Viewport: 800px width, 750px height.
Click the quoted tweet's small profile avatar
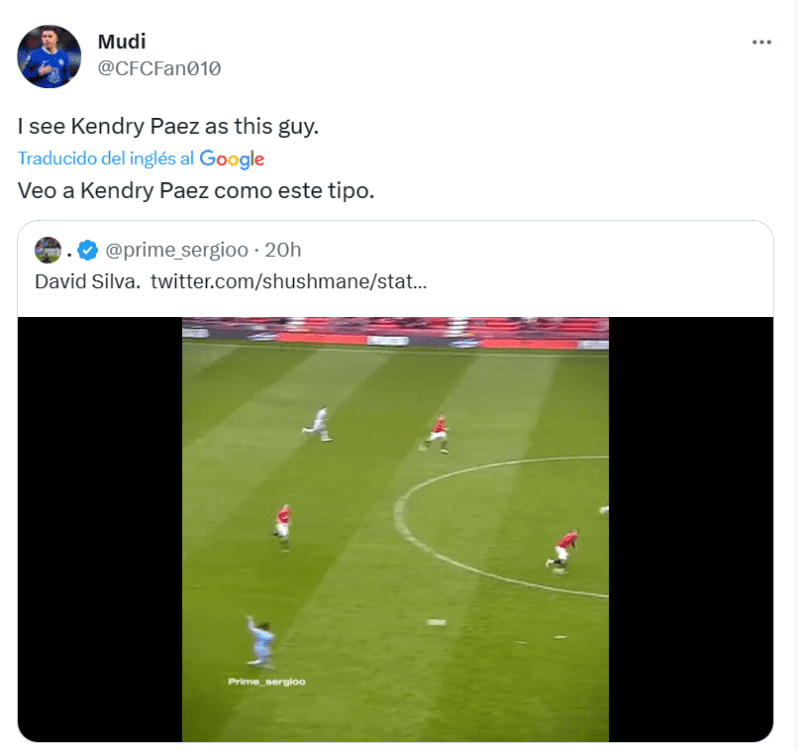[47, 249]
